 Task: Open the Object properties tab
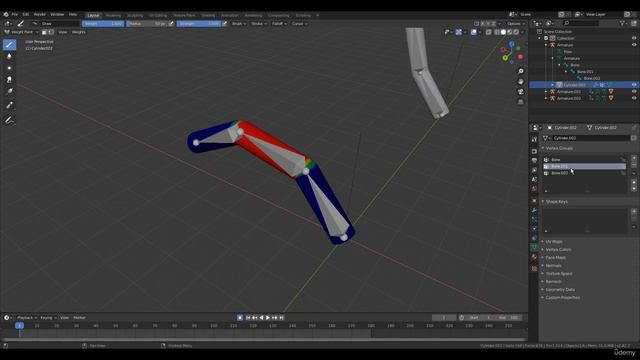[x=534, y=201]
